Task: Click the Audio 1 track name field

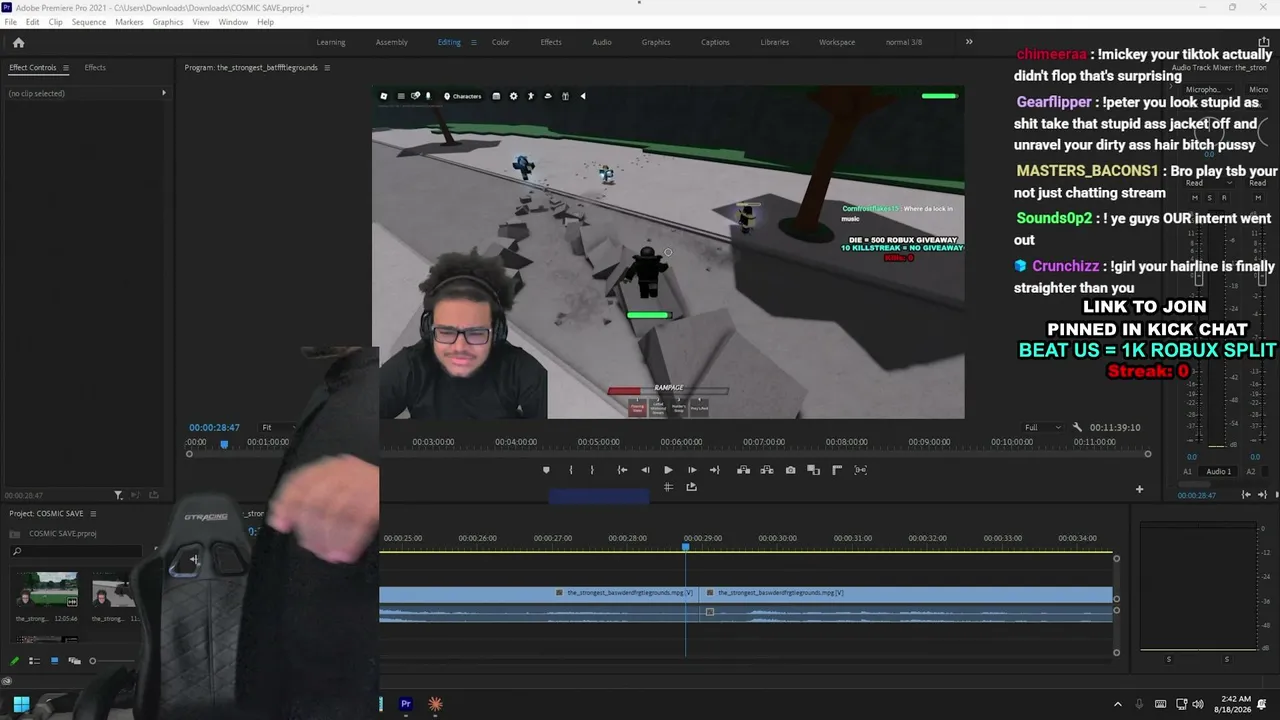Action: pyautogui.click(x=1218, y=471)
